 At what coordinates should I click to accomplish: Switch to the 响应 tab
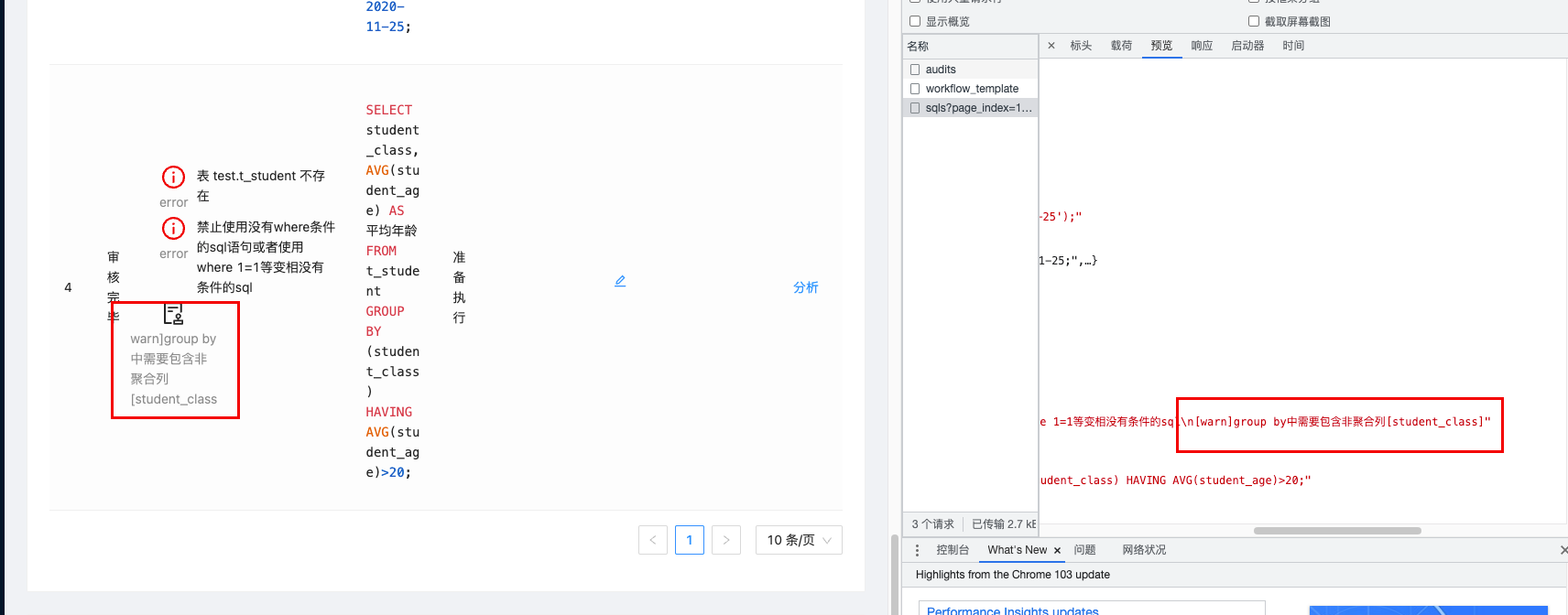[1202, 46]
